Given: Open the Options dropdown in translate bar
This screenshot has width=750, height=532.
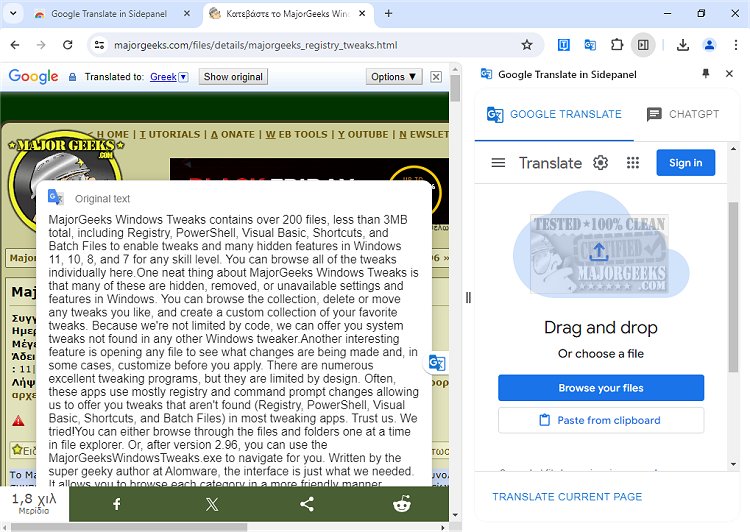Looking at the screenshot, I should pyautogui.click(x=394, y=77).
